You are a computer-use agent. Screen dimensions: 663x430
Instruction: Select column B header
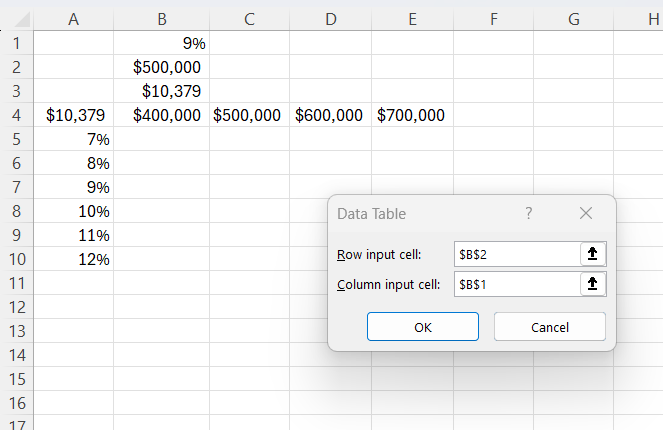click(x=162, y=19)
